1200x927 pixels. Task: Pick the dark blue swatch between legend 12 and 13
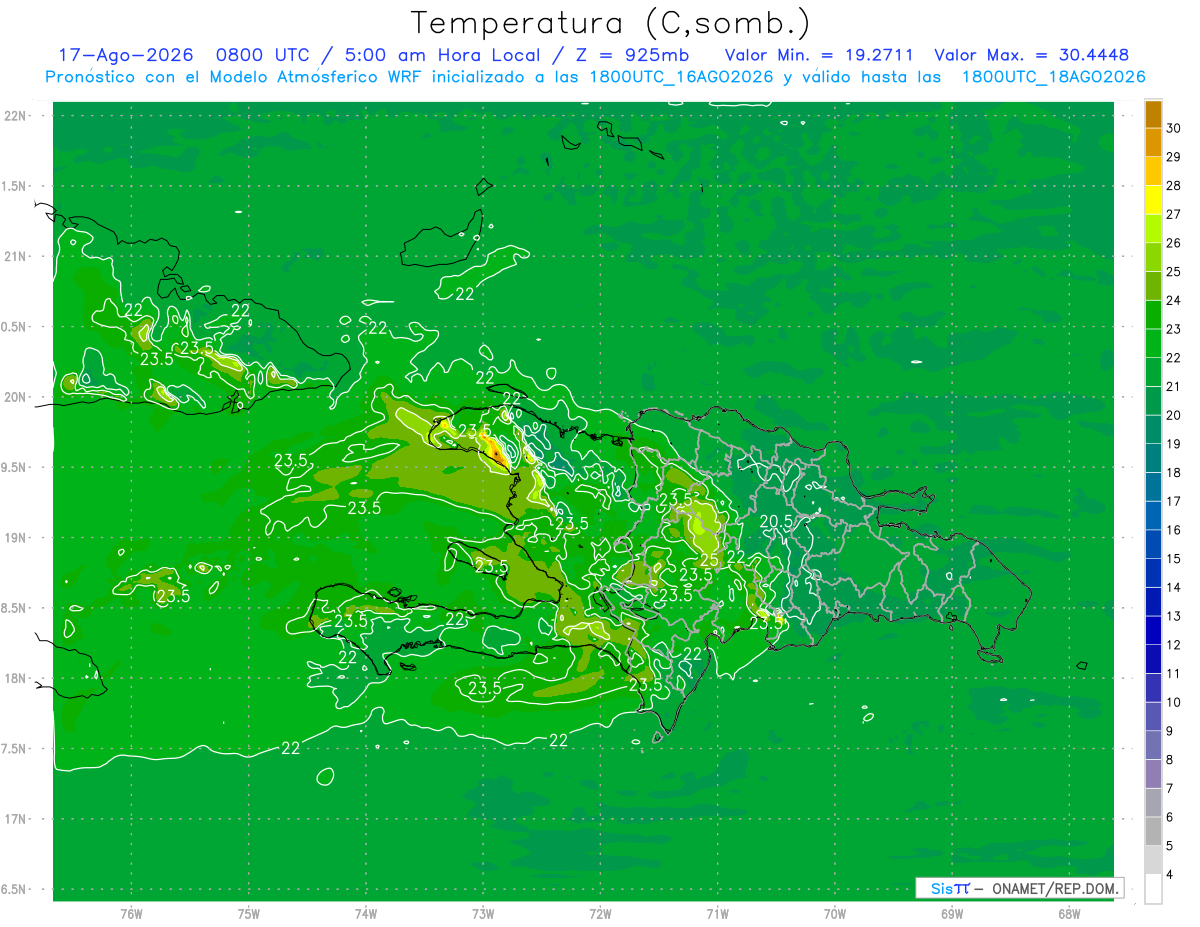pos(1153,630)
